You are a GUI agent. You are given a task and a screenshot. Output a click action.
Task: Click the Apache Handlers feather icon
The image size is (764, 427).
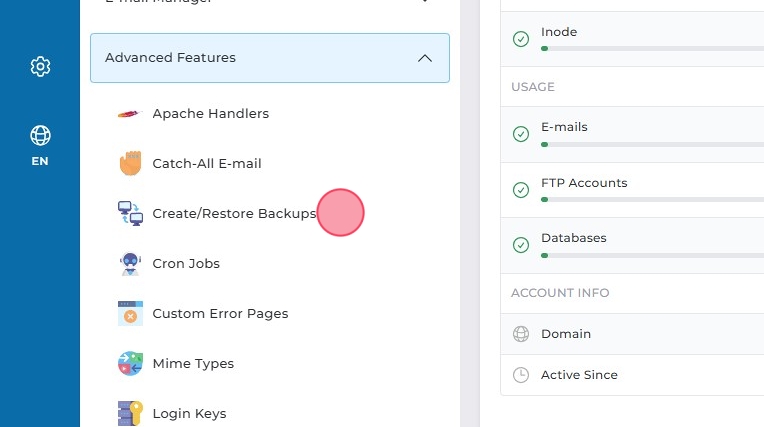click(130, 114)
